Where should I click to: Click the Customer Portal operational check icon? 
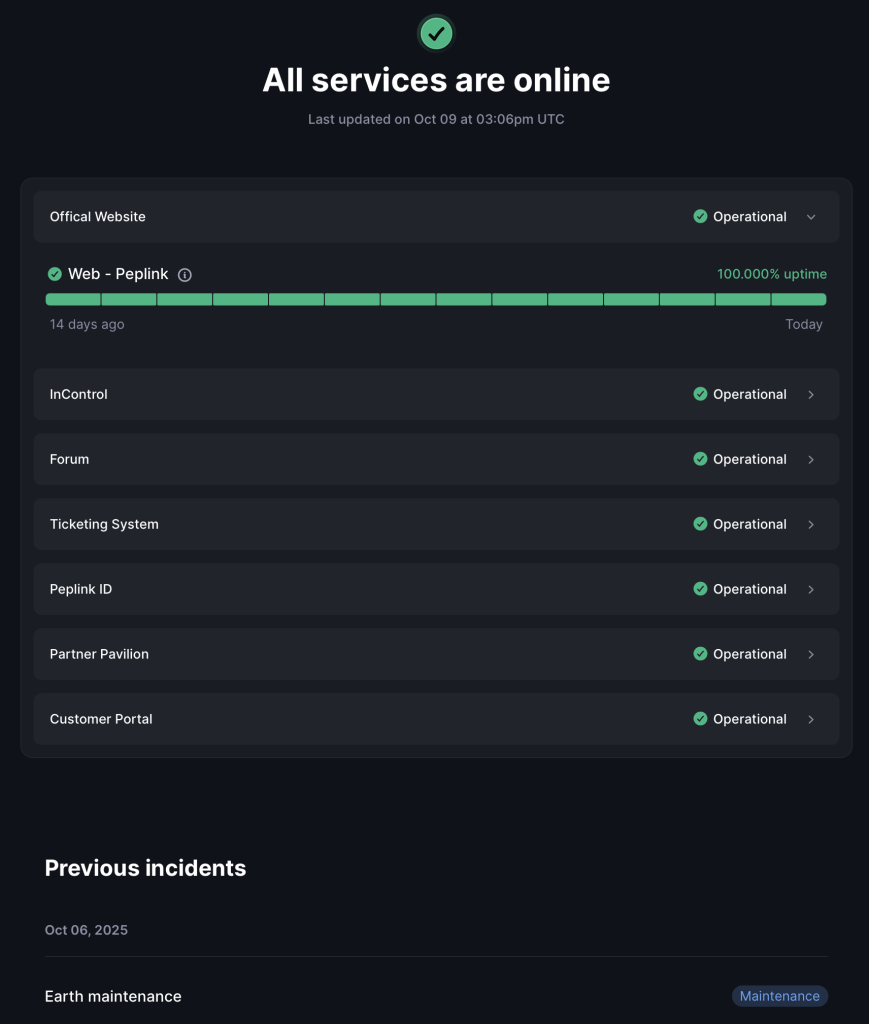[x=700, y=719]
